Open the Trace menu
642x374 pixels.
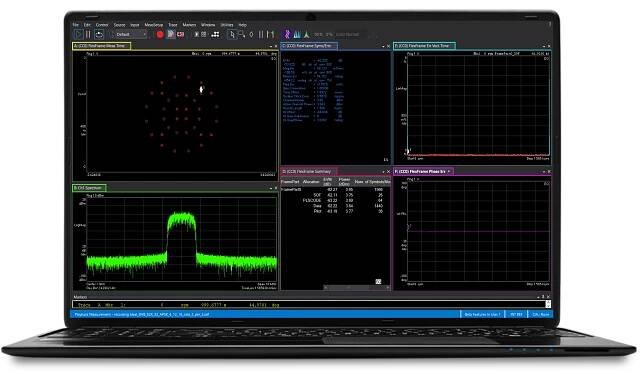point(173,25)
